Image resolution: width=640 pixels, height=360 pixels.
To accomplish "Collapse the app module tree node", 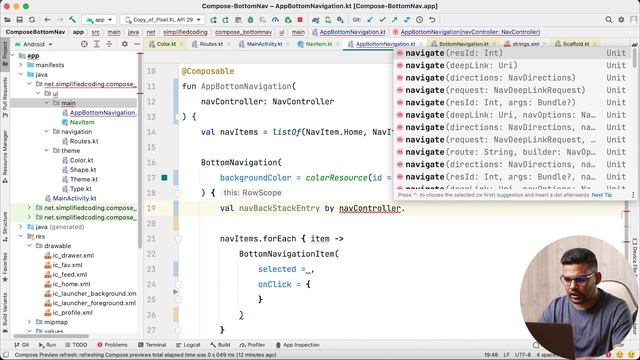I will pos(13,56).
